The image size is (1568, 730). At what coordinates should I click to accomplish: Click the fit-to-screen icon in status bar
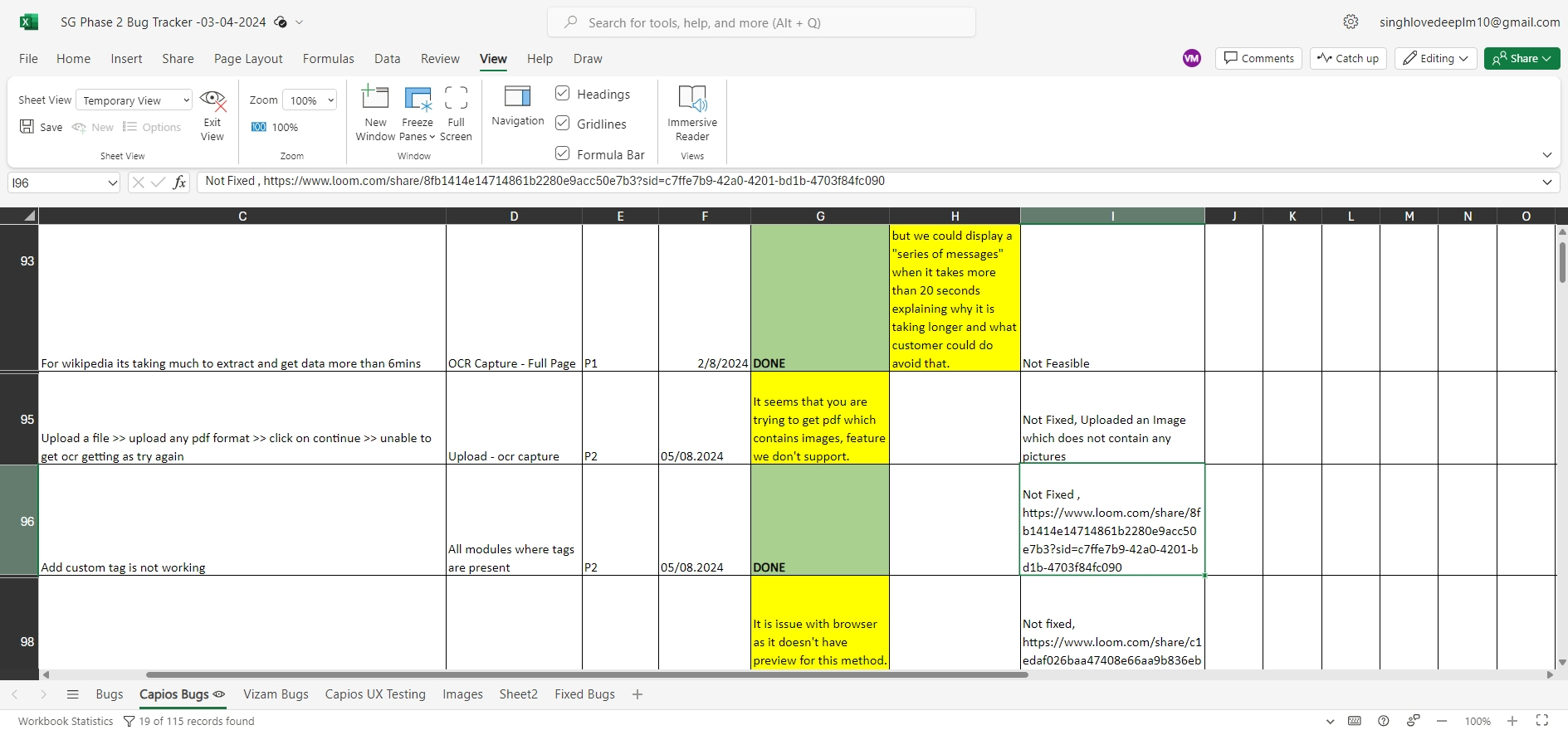point(1542,721)
